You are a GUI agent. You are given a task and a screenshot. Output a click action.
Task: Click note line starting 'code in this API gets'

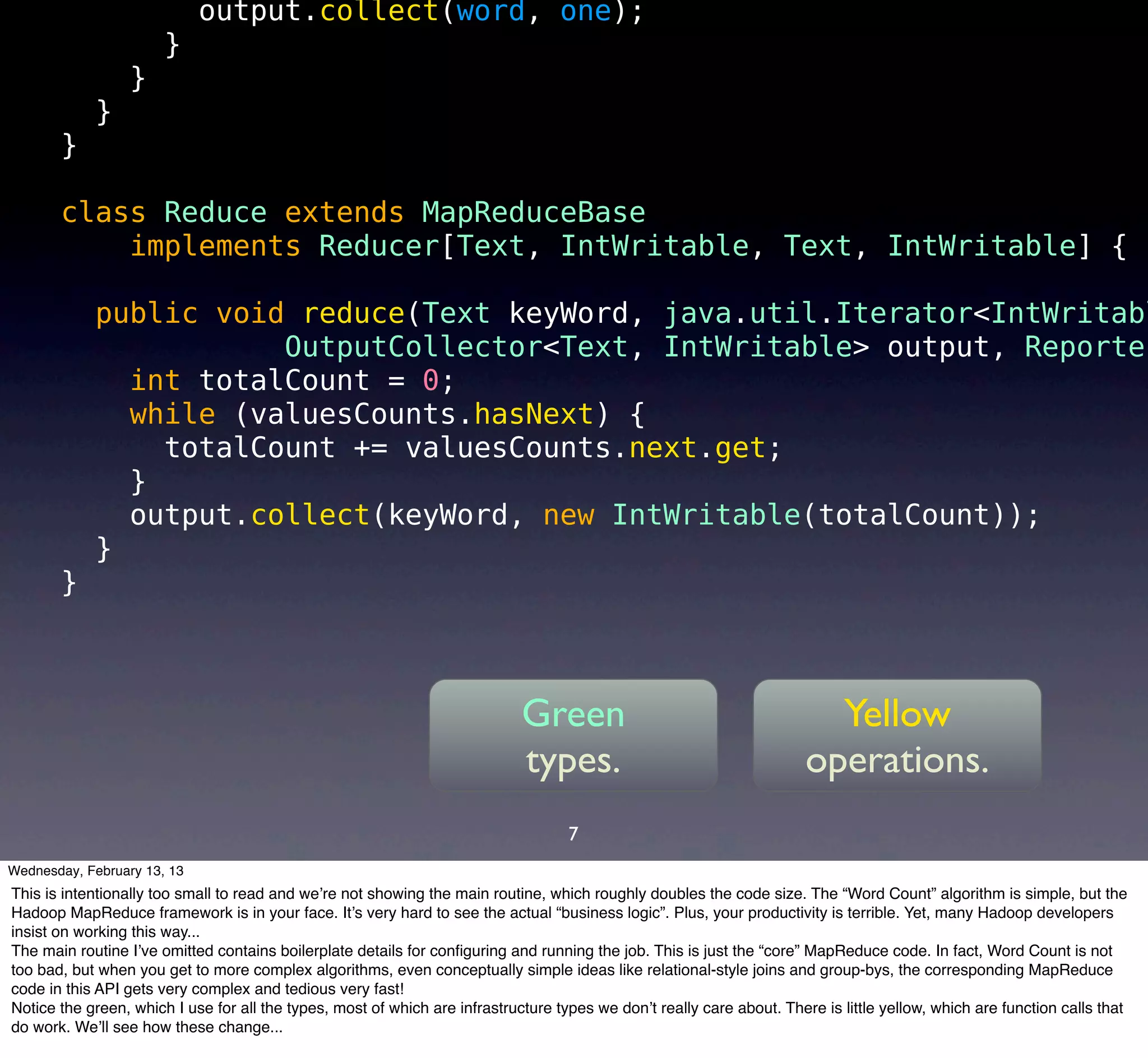click(x=207, y=989)
